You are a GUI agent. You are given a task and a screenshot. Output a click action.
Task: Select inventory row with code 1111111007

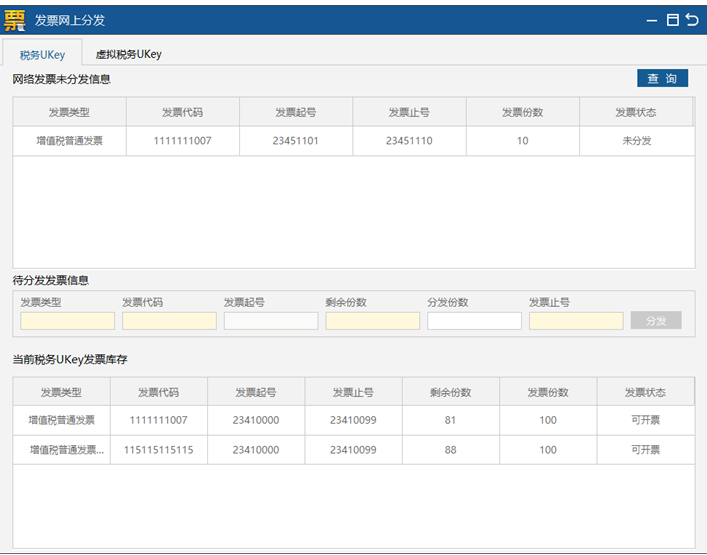[354, 420]
